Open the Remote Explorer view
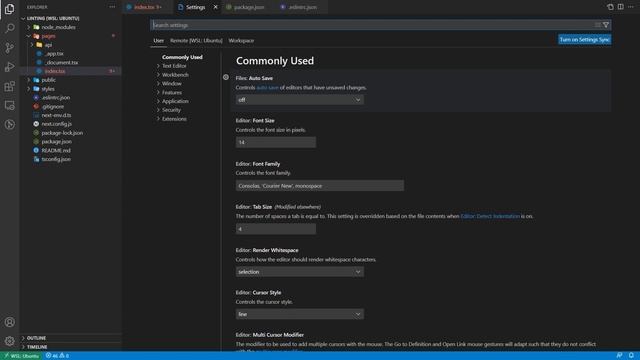 (x=9, y=105)
